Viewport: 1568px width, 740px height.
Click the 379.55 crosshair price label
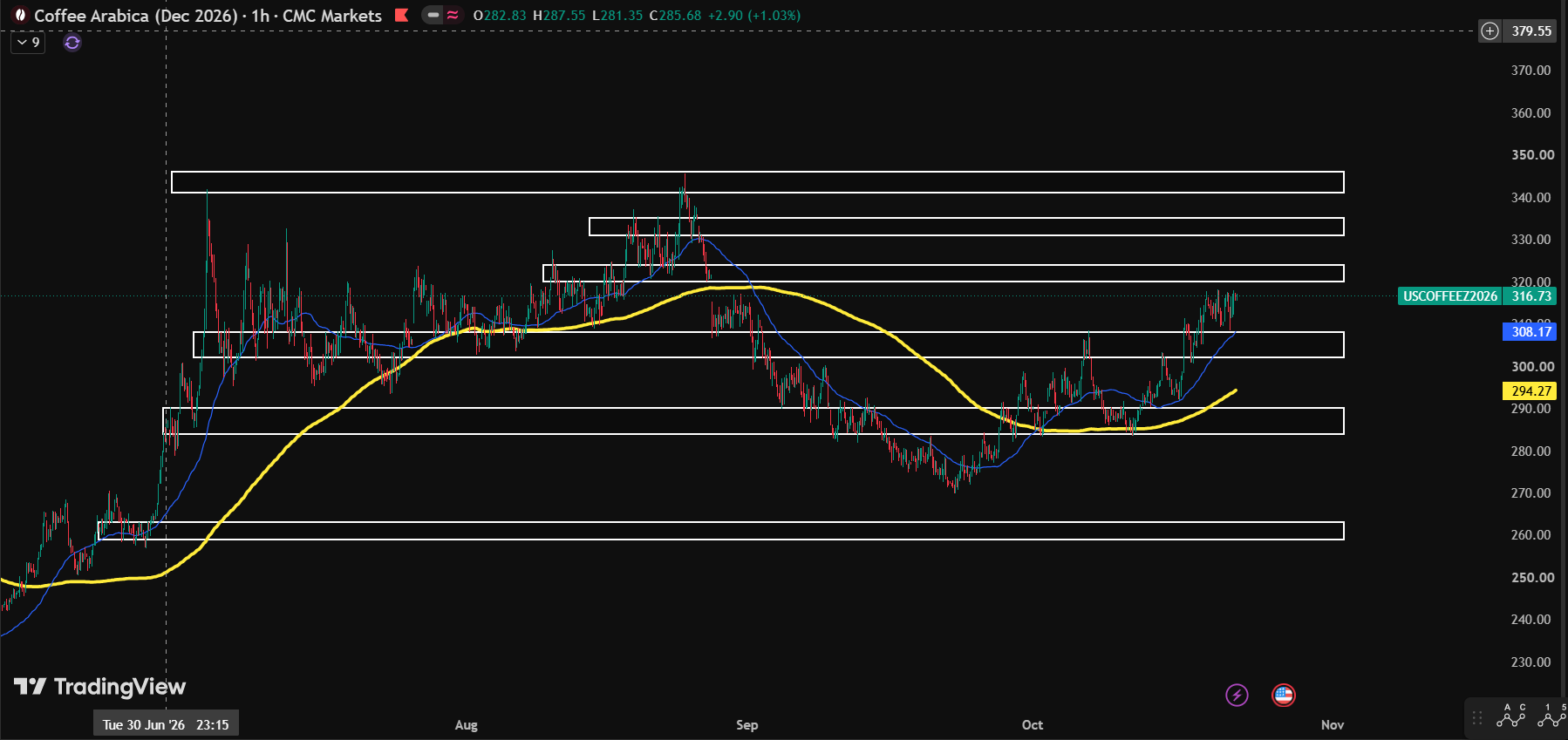pos(1531,31)
